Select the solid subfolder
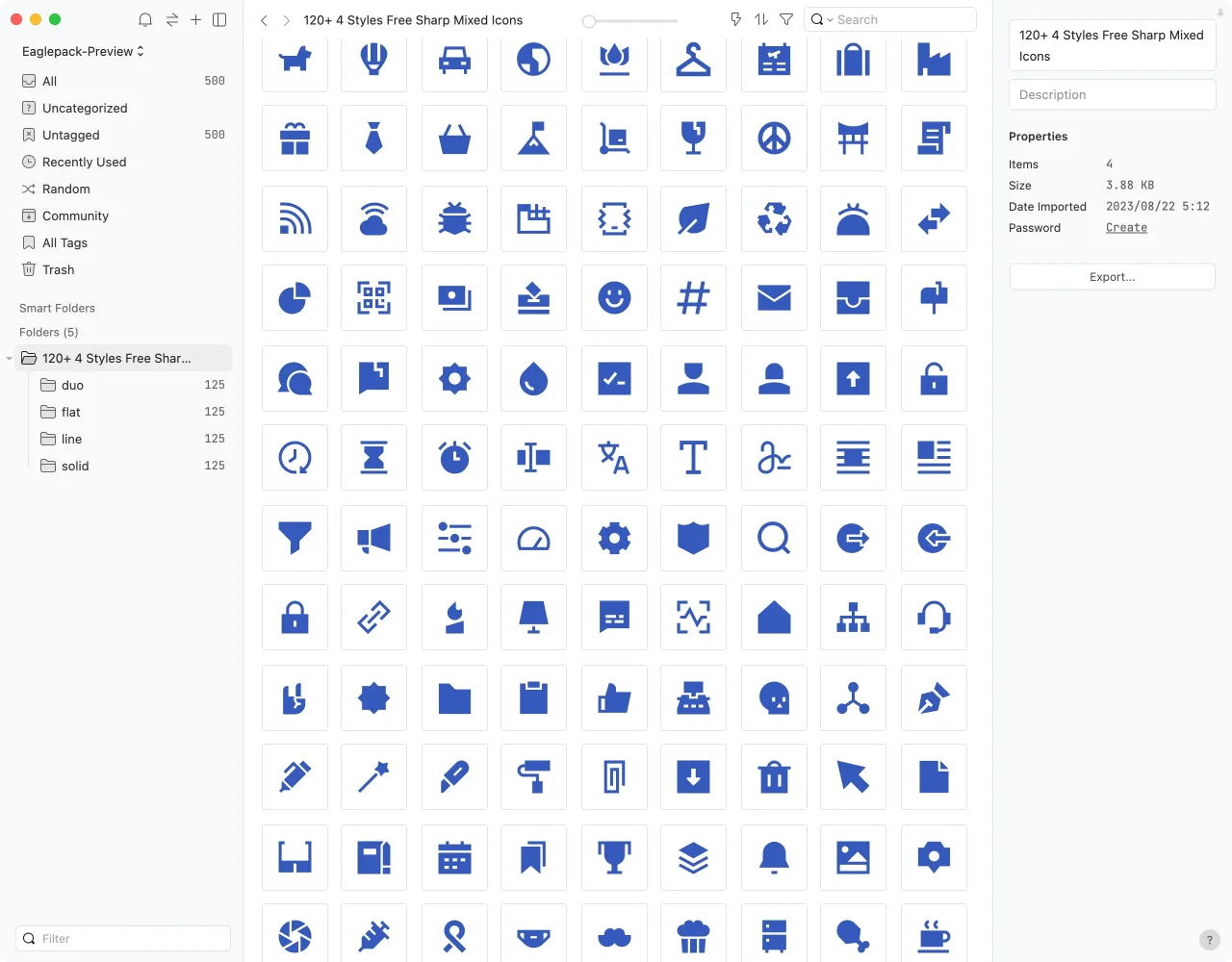The width and height of the screenshot is (1232, 962). coord(75,467)
